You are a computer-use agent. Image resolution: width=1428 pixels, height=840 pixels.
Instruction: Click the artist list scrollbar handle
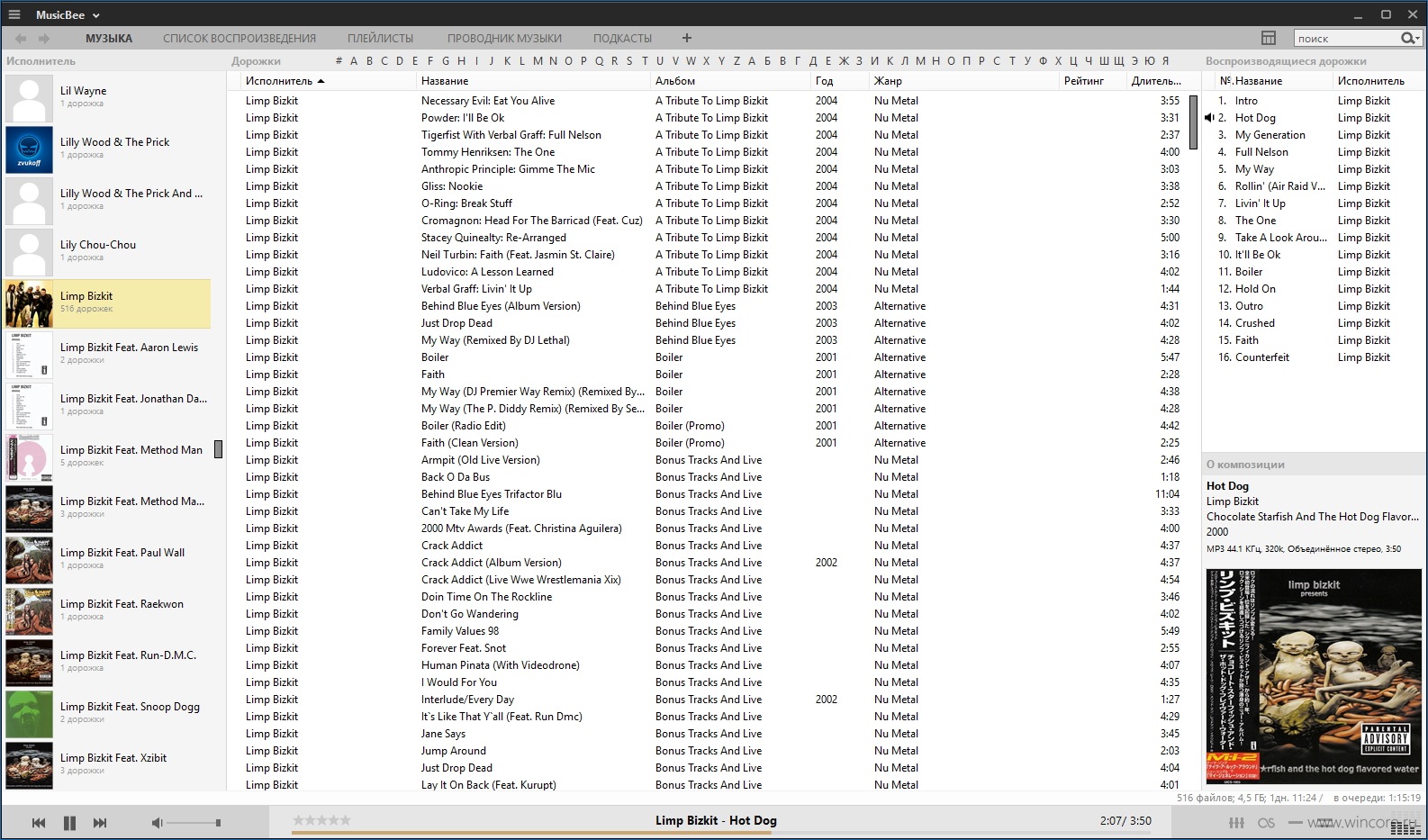pyautogui.click(x=218, y=449)
